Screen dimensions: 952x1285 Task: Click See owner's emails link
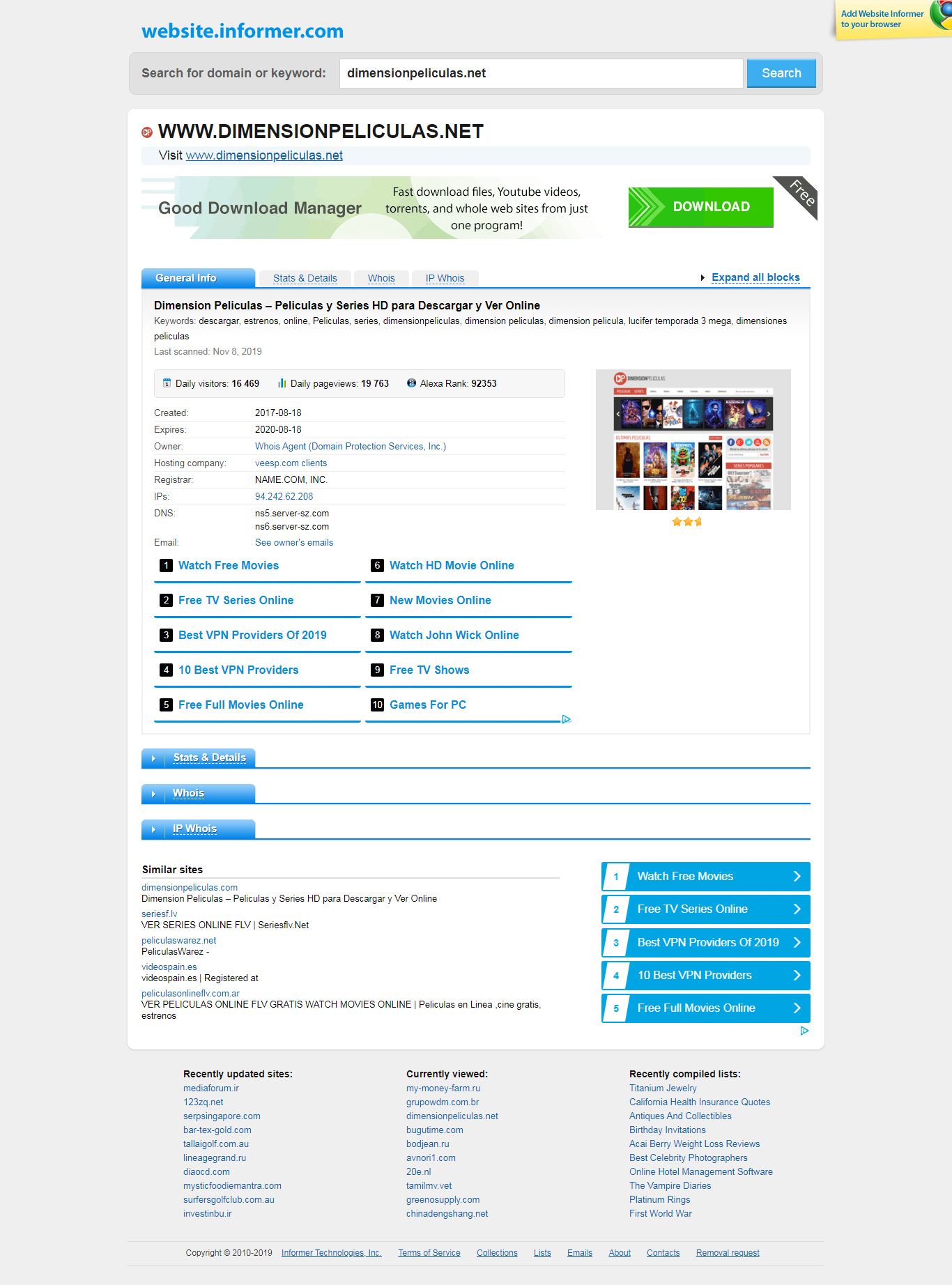coord(294,543)
